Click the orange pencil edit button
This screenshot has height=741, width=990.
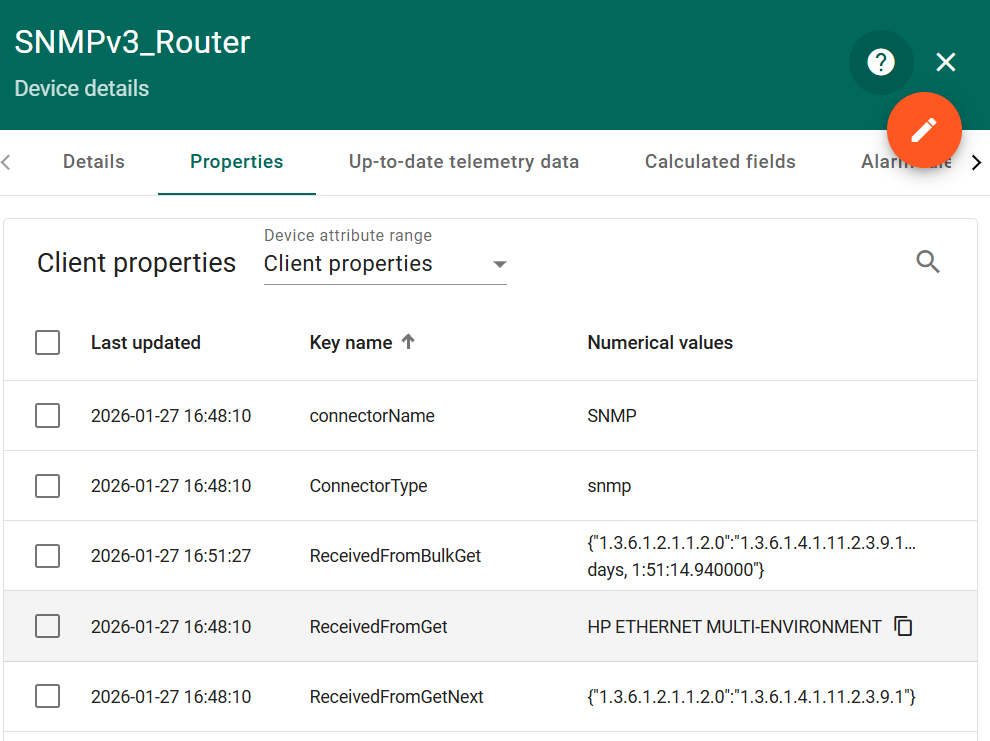click(x=924, y=129)
